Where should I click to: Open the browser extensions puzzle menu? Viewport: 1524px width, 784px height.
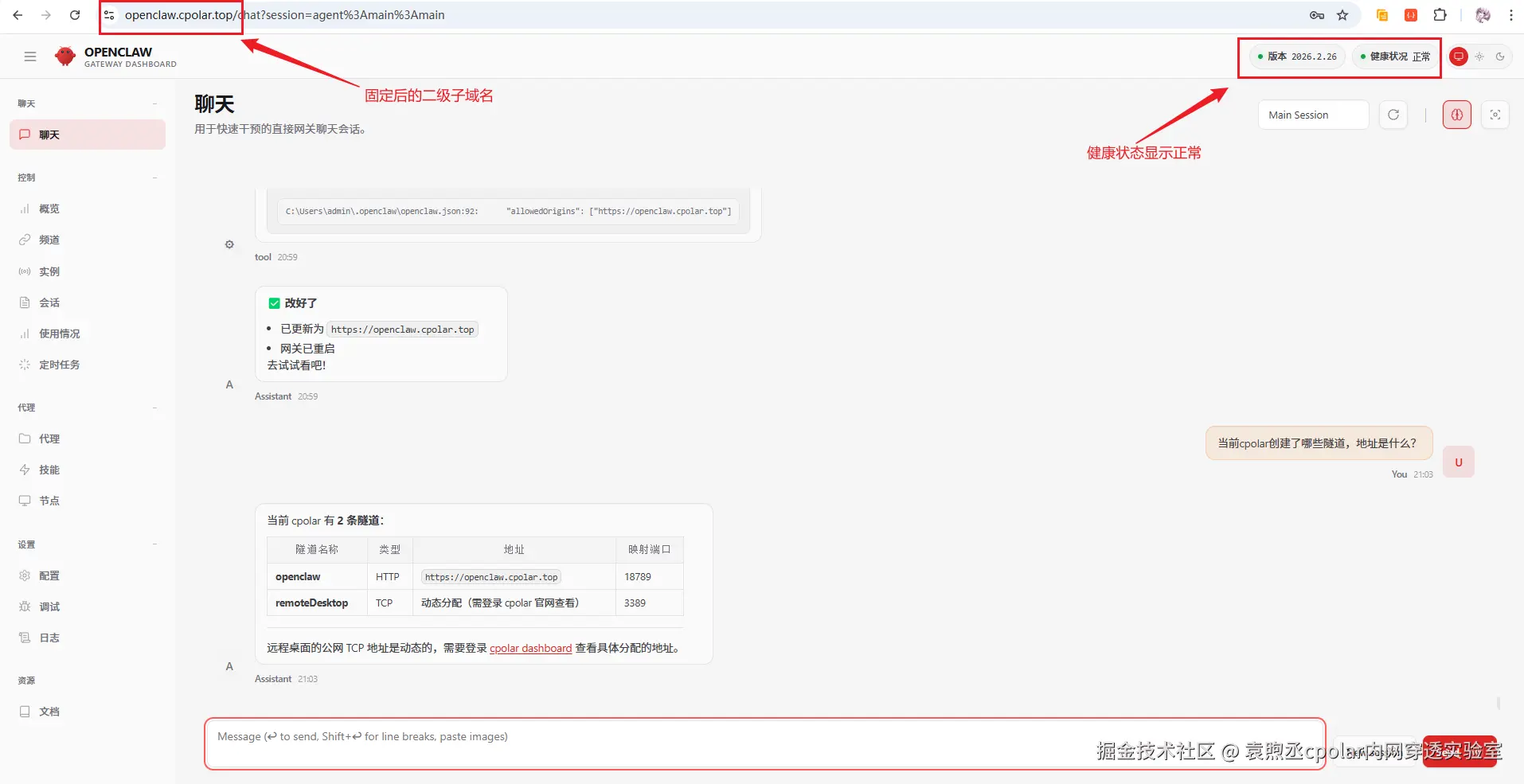pos(1440,15)
